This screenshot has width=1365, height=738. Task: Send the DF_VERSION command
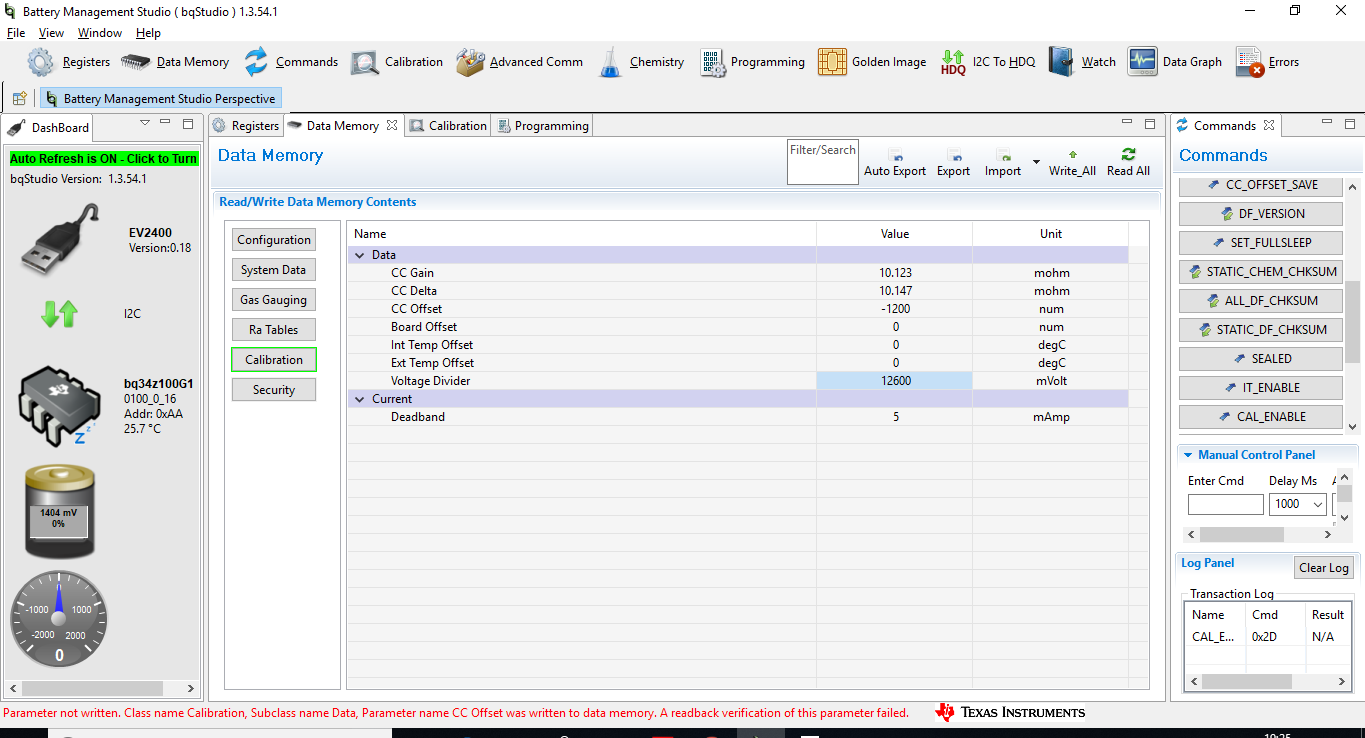pyautogui.click(x=1261, y=213)
